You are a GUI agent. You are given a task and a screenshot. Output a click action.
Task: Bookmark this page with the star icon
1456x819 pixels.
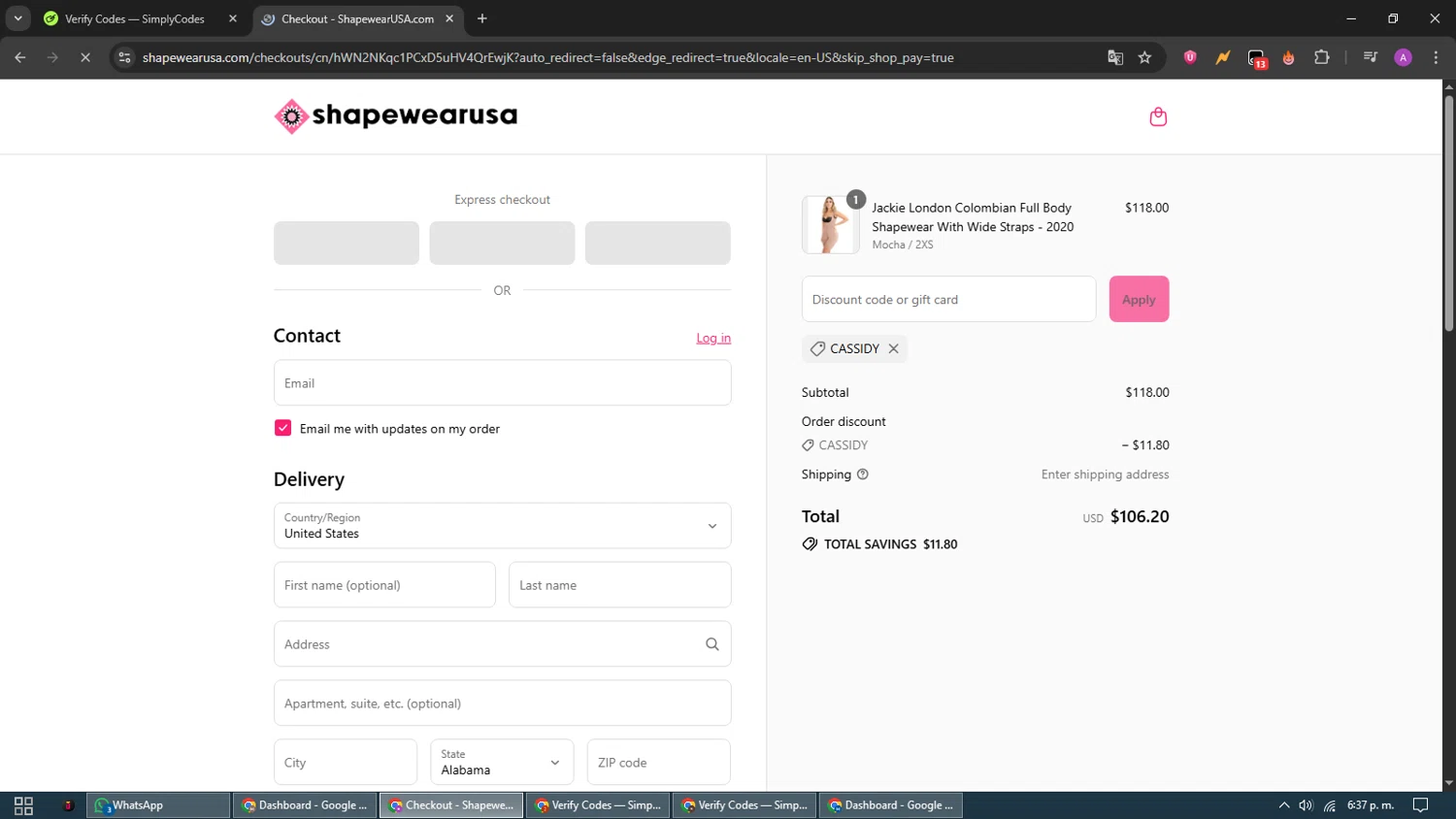1144,57
